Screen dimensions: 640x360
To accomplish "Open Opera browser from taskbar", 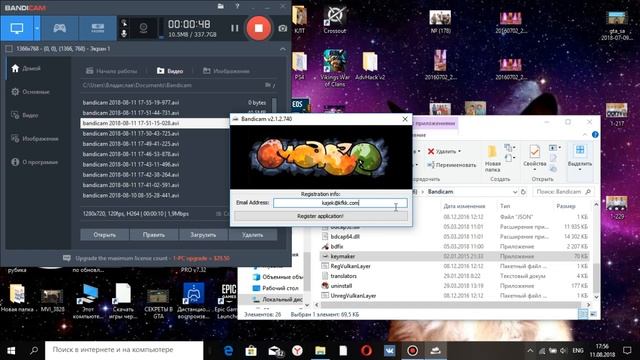I will [366, 350].
